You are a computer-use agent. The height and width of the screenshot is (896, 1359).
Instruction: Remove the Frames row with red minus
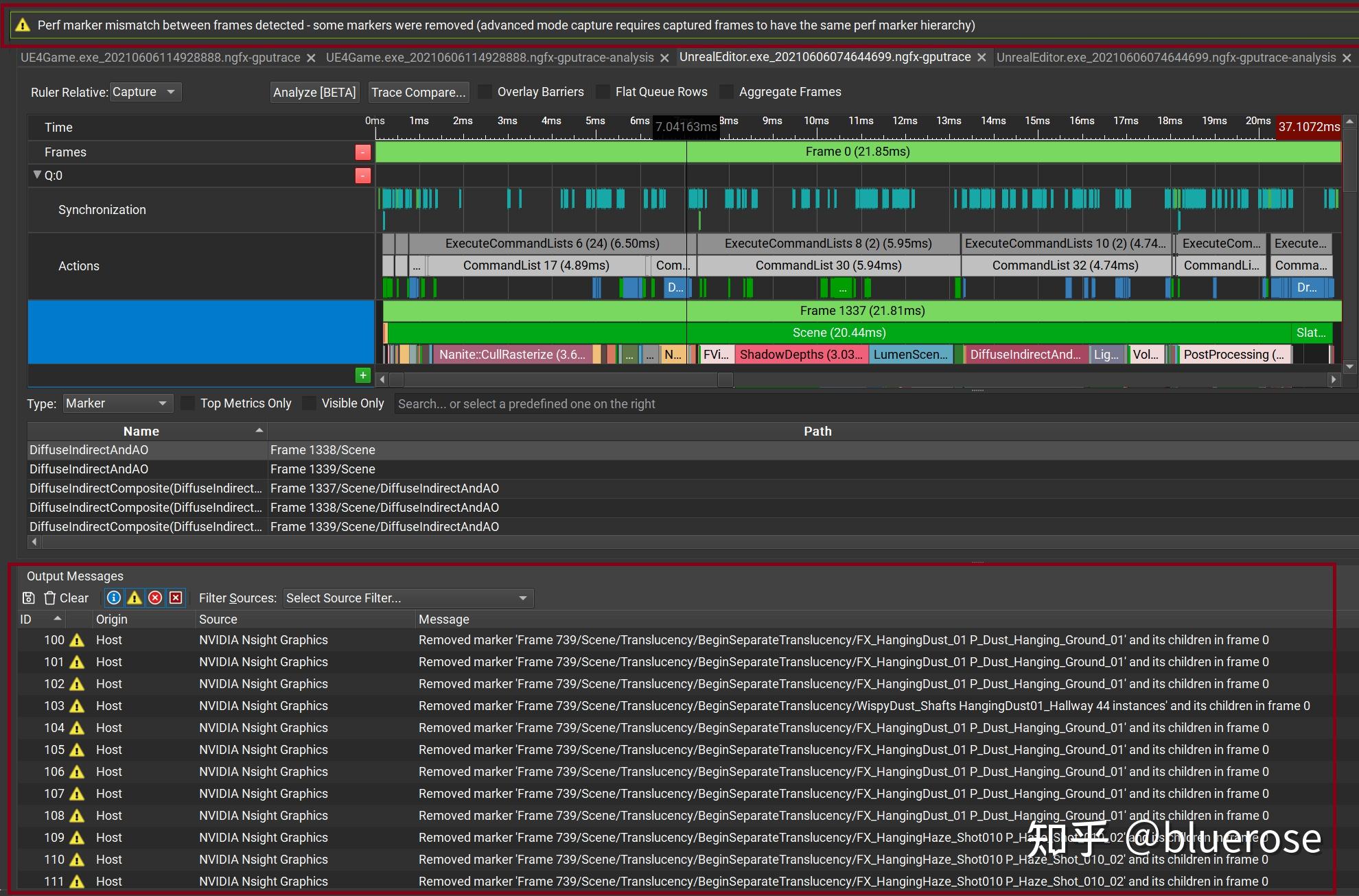click(362, 152)
